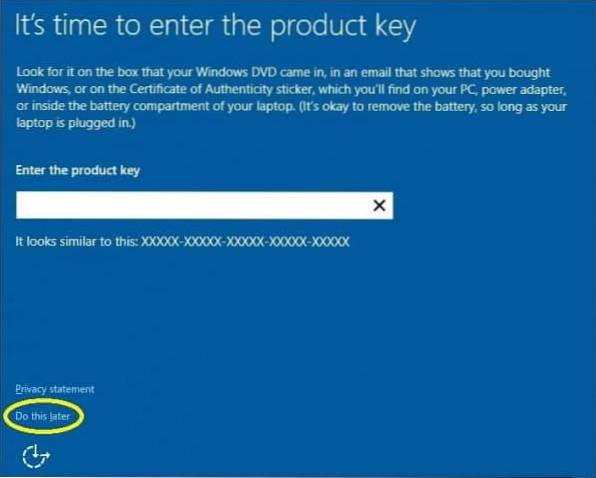596x478 pixels.
Task: Click the sample key format XXXXX-XXXXX text
Action: click(245, 242)
